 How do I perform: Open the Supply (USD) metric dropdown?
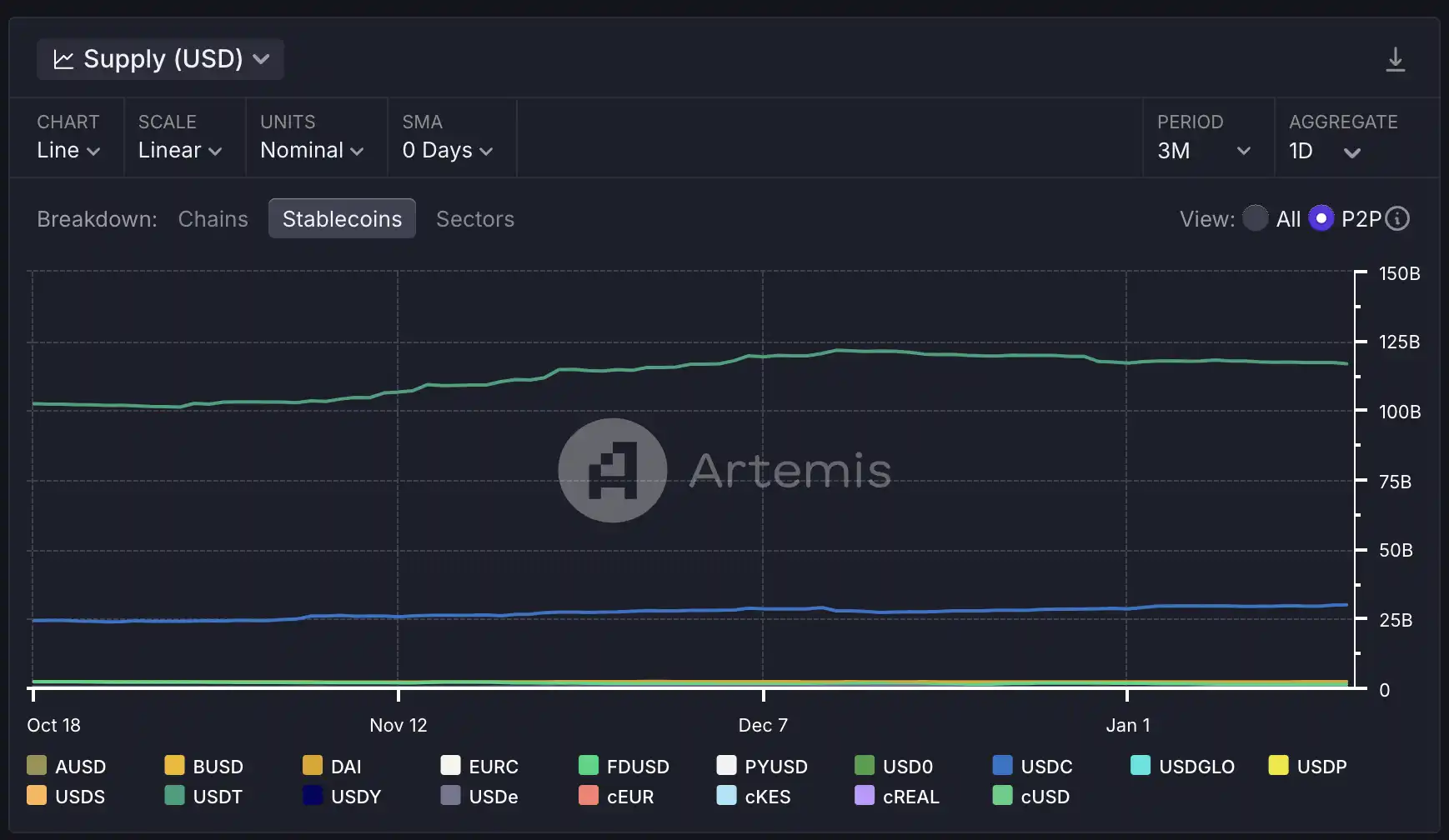click(161, 59)
